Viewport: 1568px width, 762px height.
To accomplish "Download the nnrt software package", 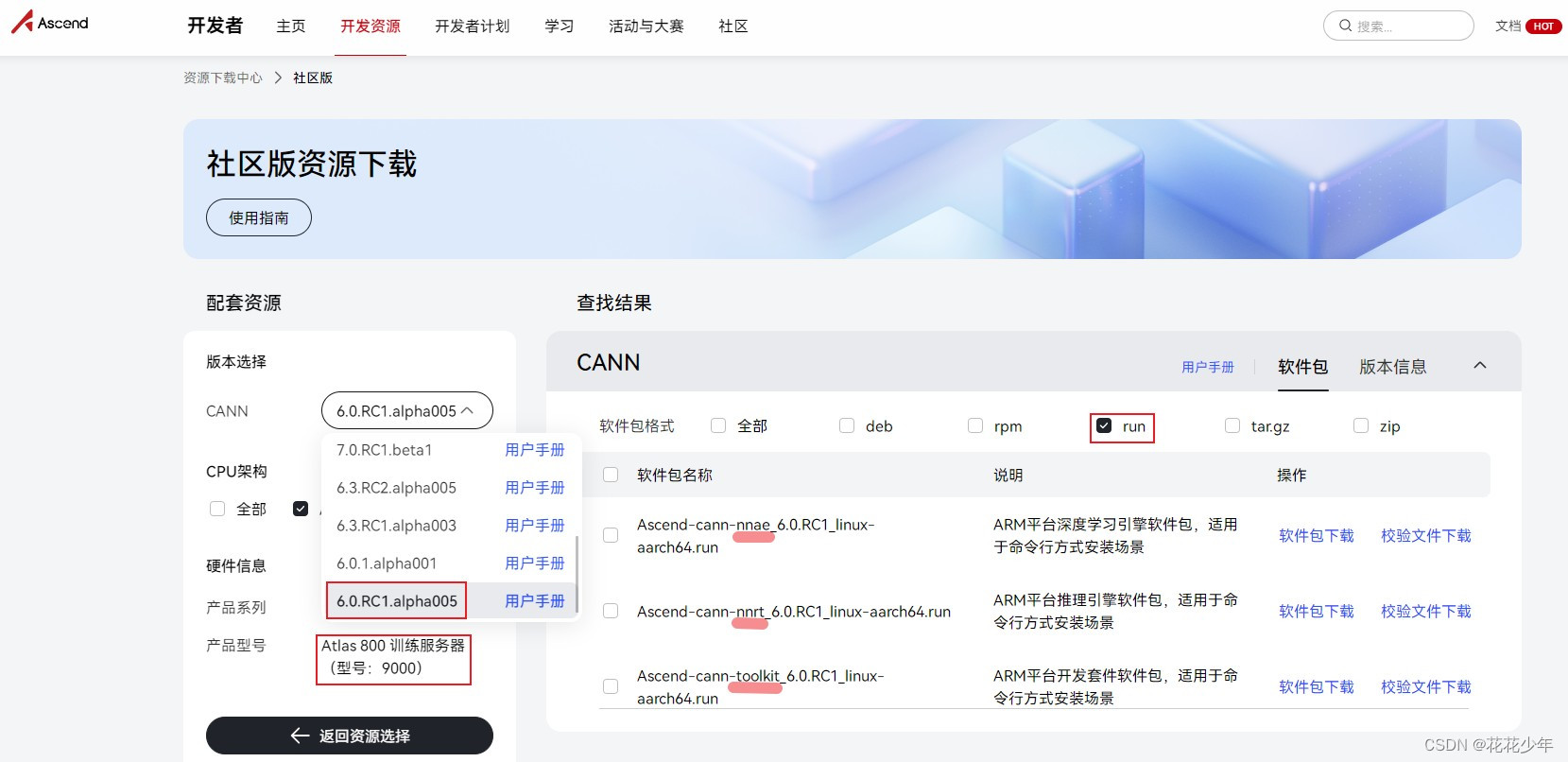I will tap(1317, 611).
